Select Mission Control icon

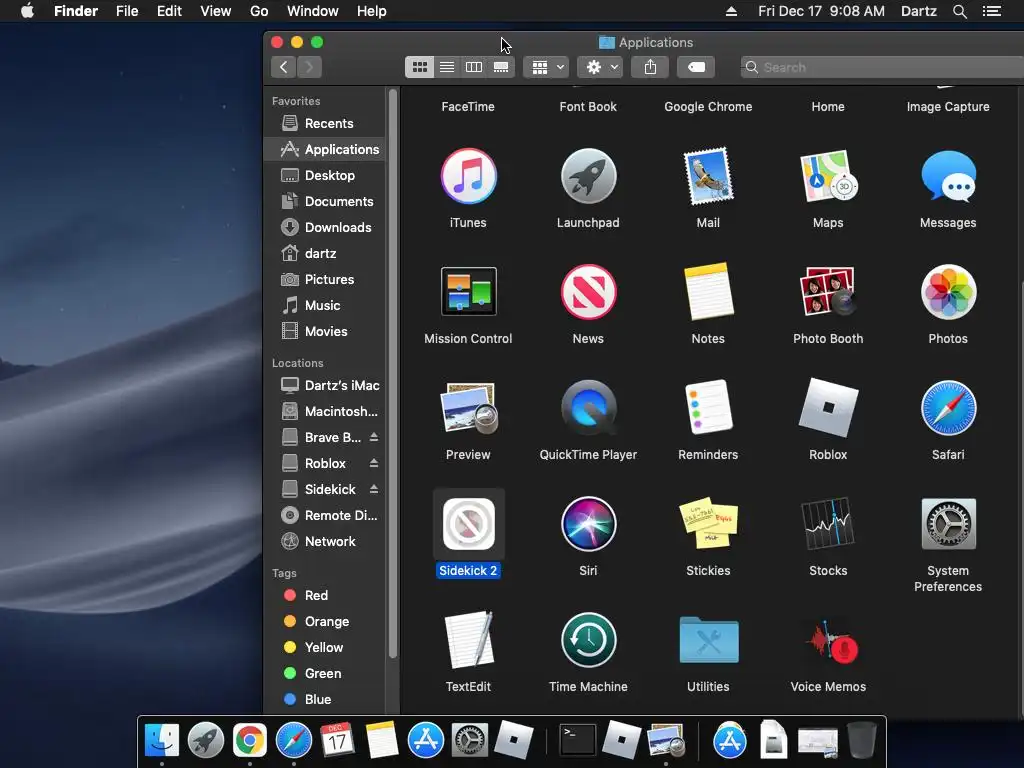(468, 291)
